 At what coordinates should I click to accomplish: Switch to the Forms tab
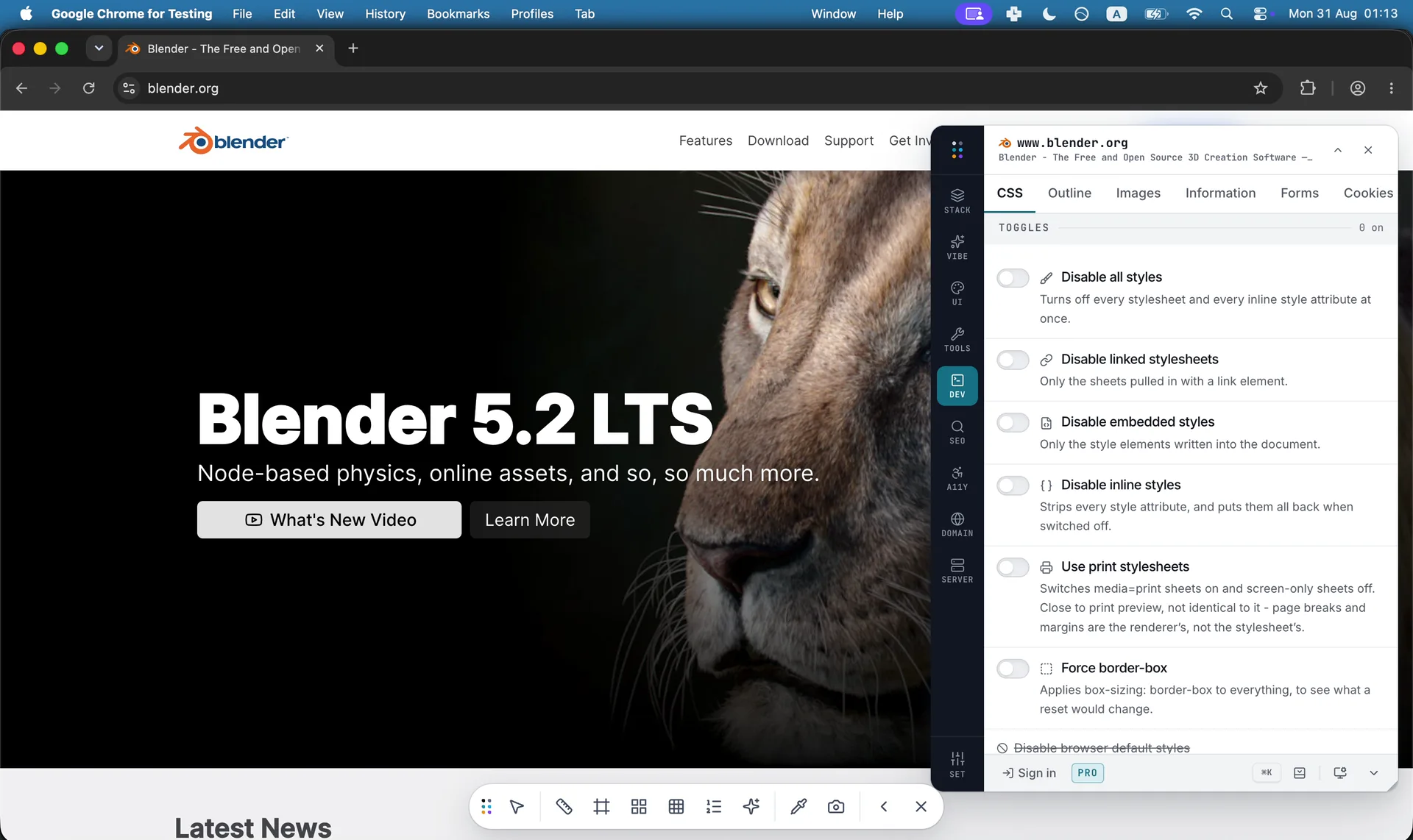1299,193
